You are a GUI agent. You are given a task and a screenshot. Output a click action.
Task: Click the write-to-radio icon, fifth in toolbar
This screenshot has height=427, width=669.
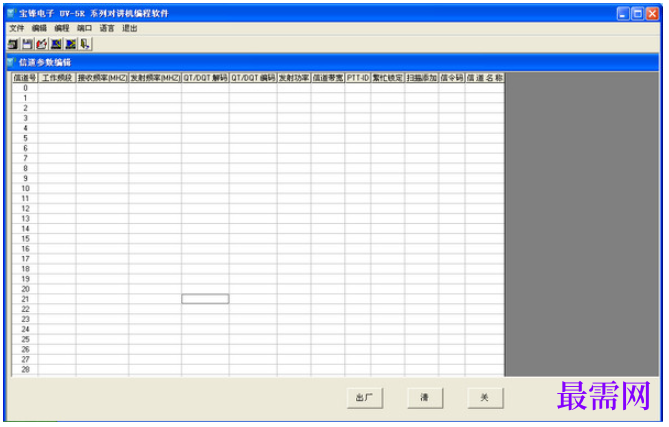click(70, 44)
